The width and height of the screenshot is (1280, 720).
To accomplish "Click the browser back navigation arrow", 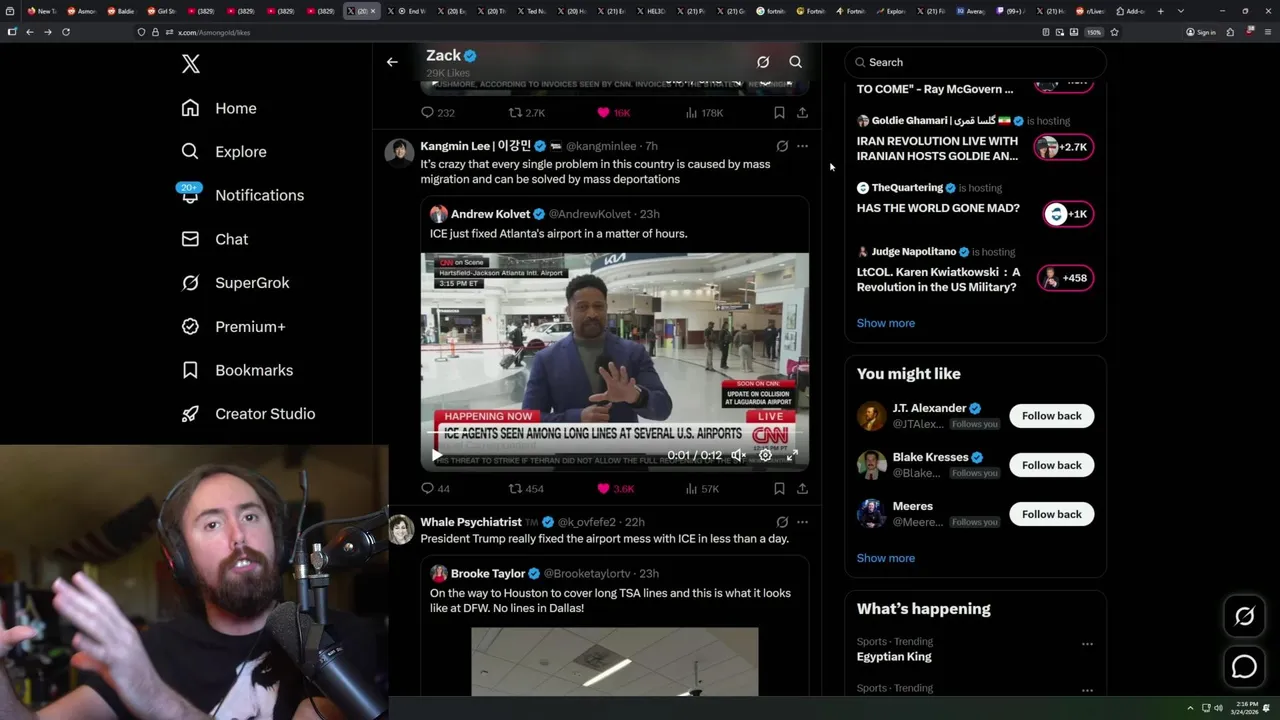I will tap(30, 32).
